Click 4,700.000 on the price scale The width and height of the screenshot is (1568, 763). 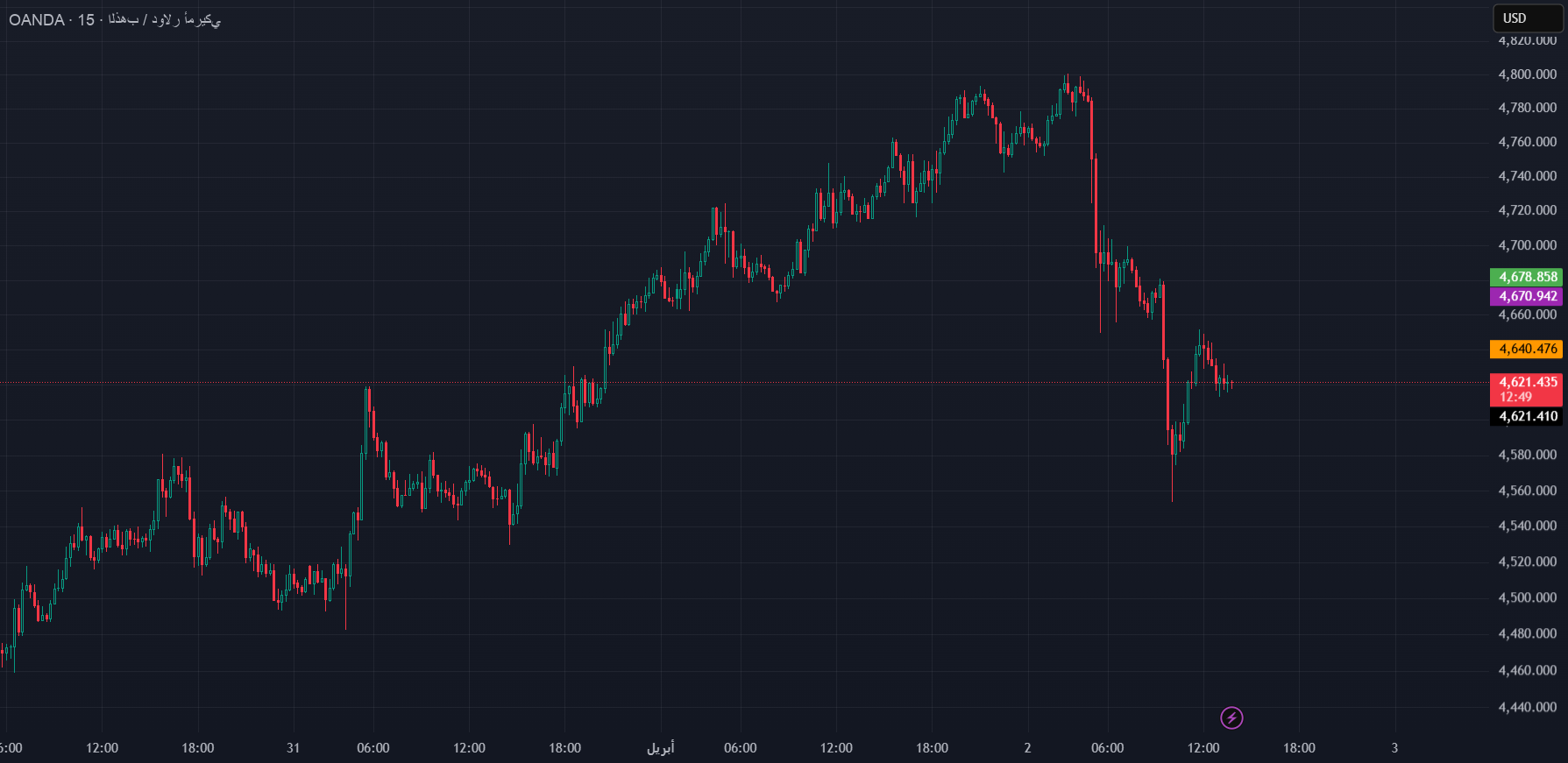pos(1527,245)
